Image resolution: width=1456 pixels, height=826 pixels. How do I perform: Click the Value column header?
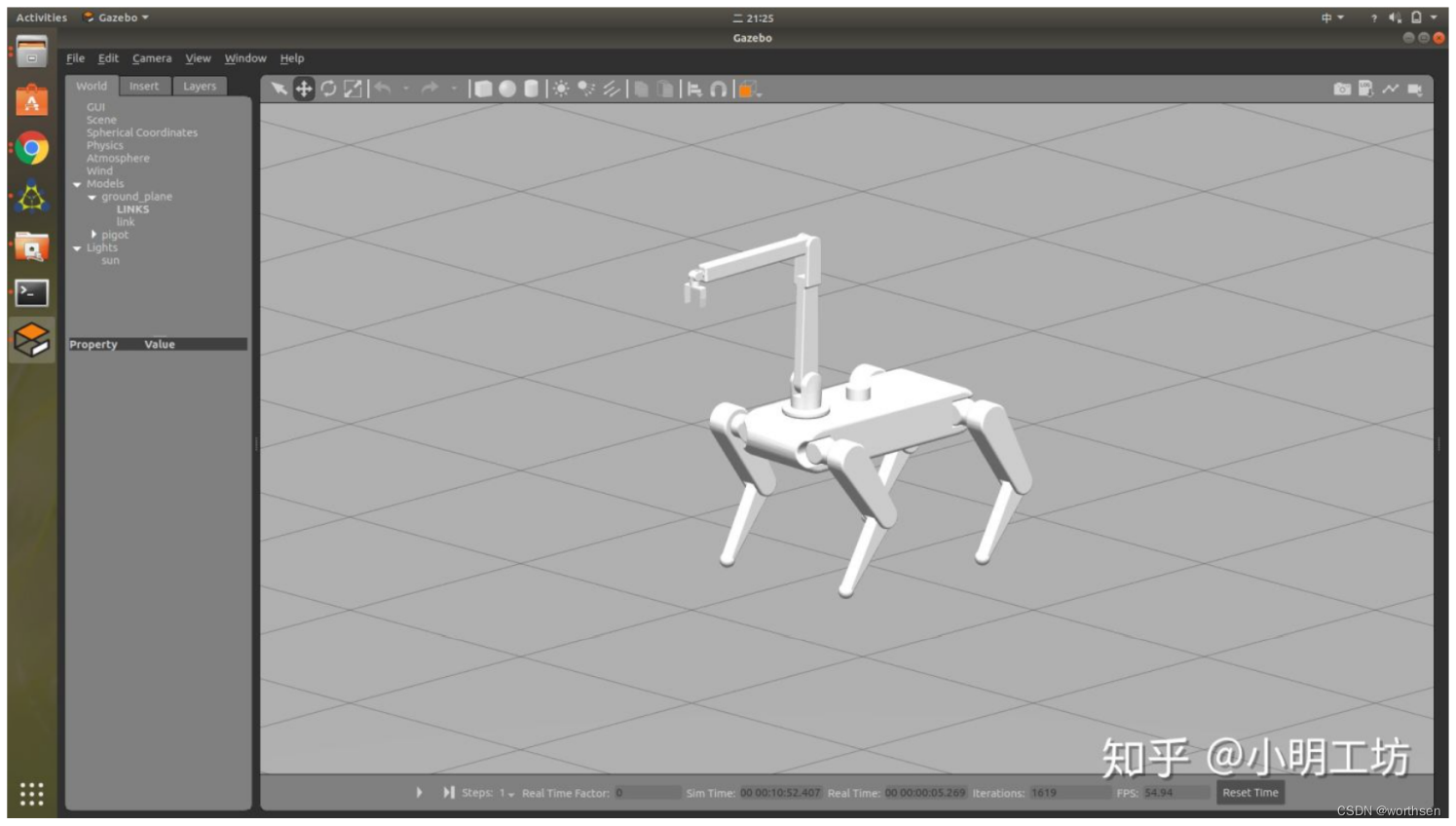[x=160, y=344]
